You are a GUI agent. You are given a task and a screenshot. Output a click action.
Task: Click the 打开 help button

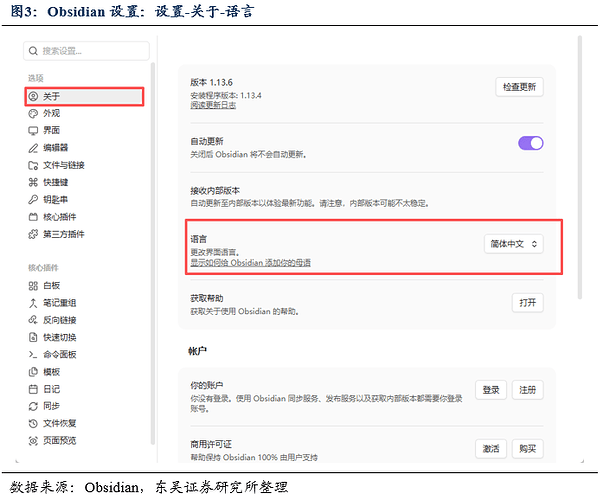[x=528, y=303]
